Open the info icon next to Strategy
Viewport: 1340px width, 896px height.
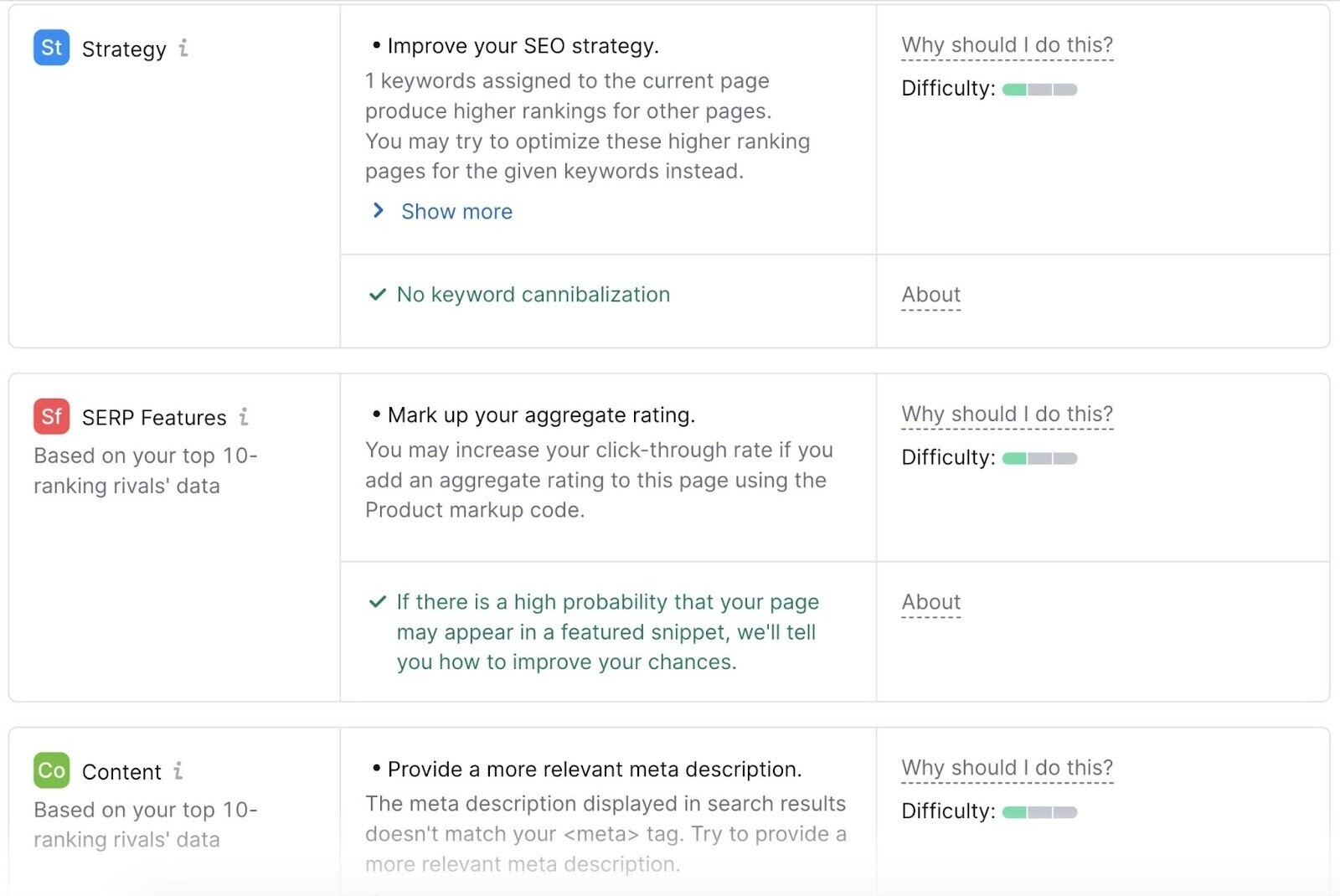183,49
